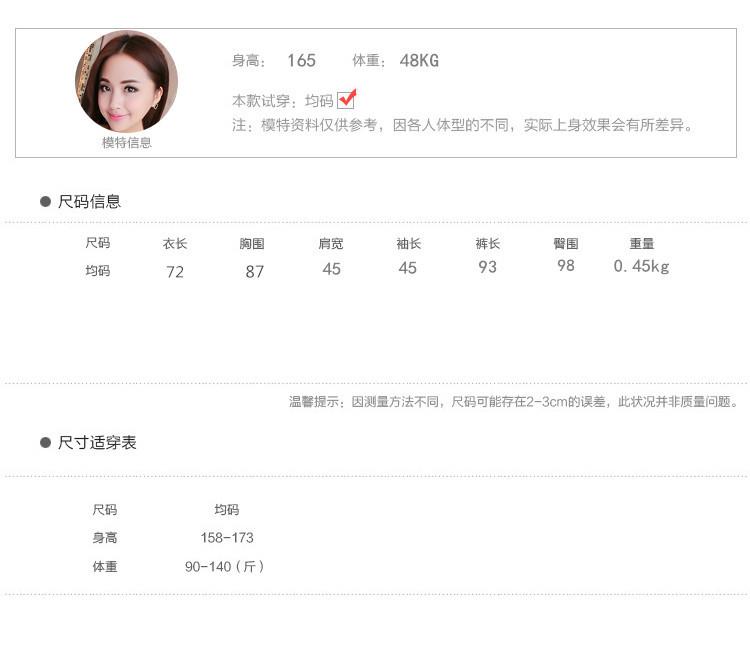Click the 衣长 column header
The width and height of the screenshot is (750, 663).
coord(175,243)
